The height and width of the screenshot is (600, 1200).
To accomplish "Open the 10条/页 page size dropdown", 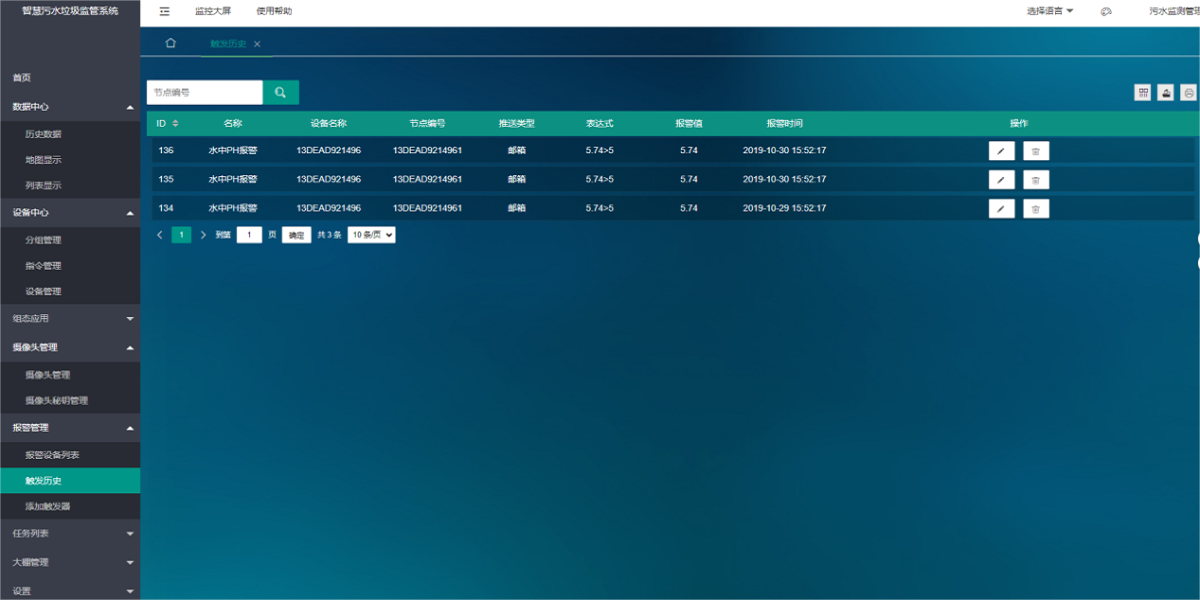I will click(x=371, y=235).
